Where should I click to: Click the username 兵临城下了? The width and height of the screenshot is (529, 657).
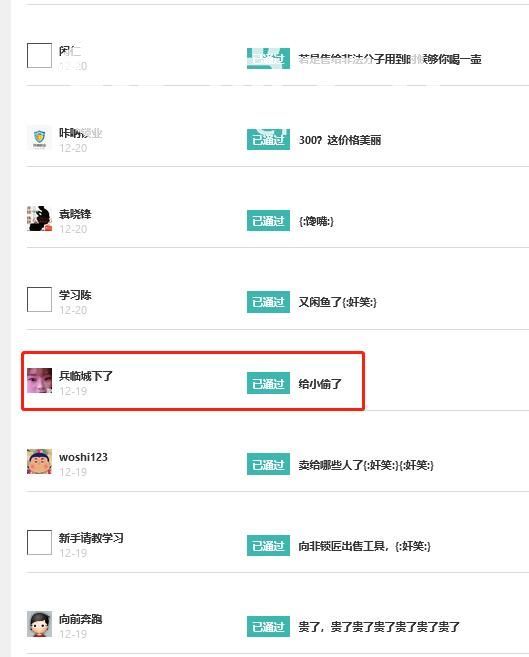pos(86,376)
